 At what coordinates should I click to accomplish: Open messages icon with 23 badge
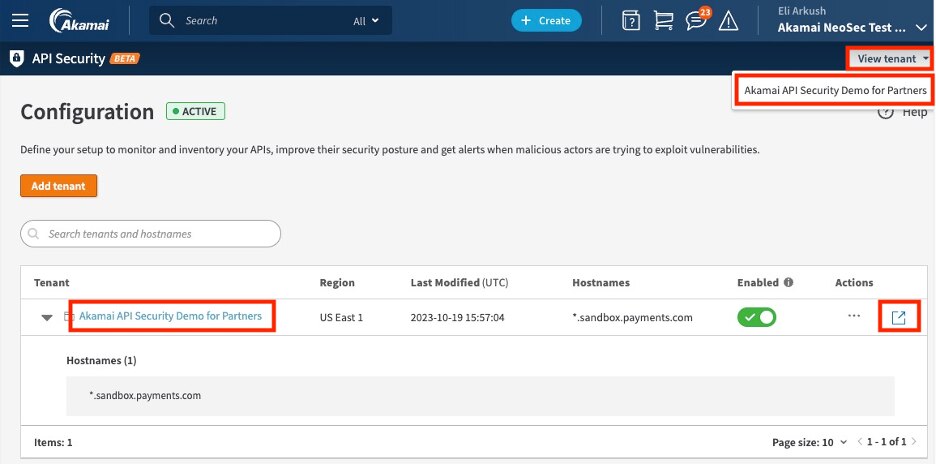(698, 20)
